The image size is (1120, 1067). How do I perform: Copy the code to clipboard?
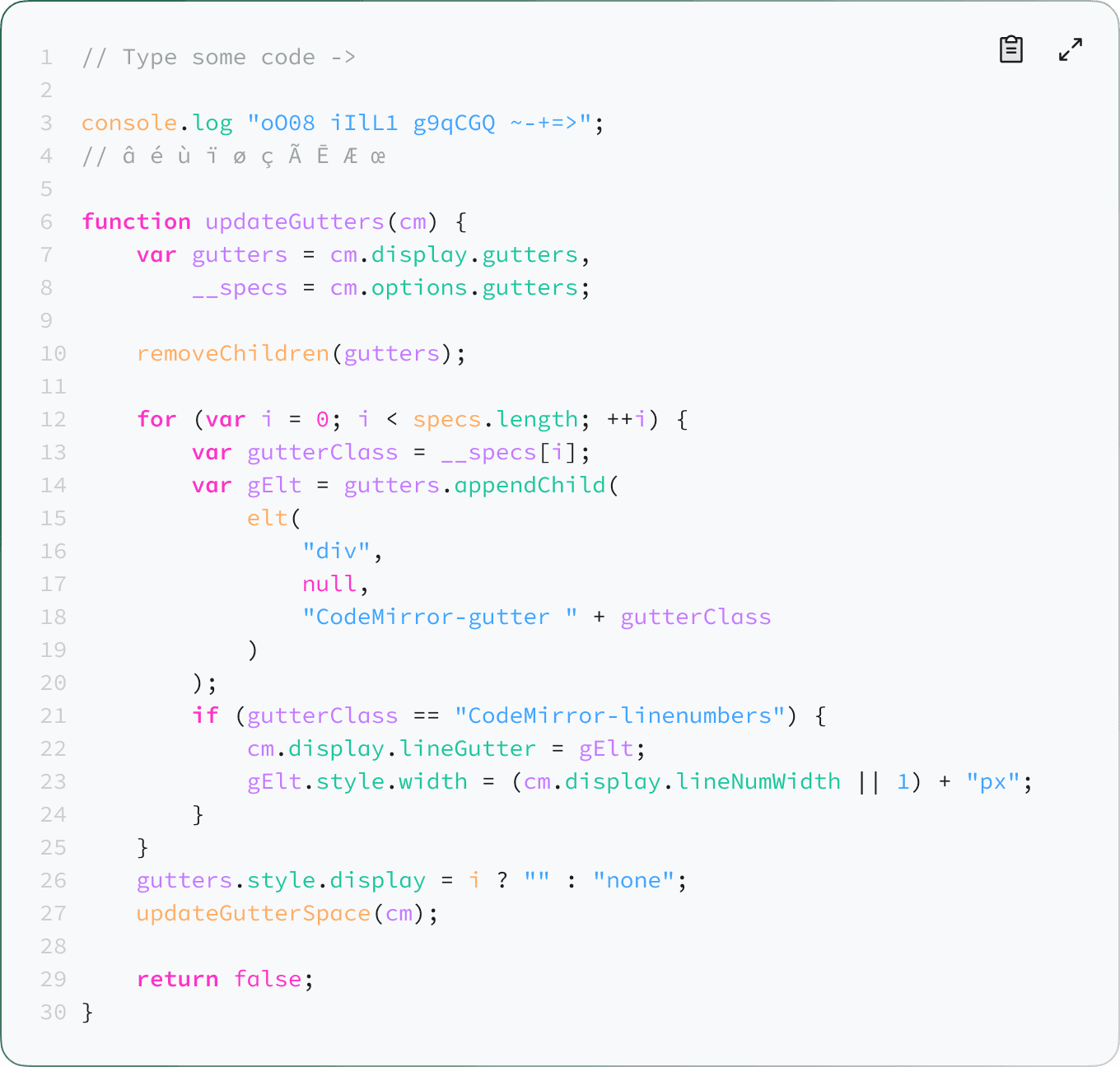(x=1010, y=49)
